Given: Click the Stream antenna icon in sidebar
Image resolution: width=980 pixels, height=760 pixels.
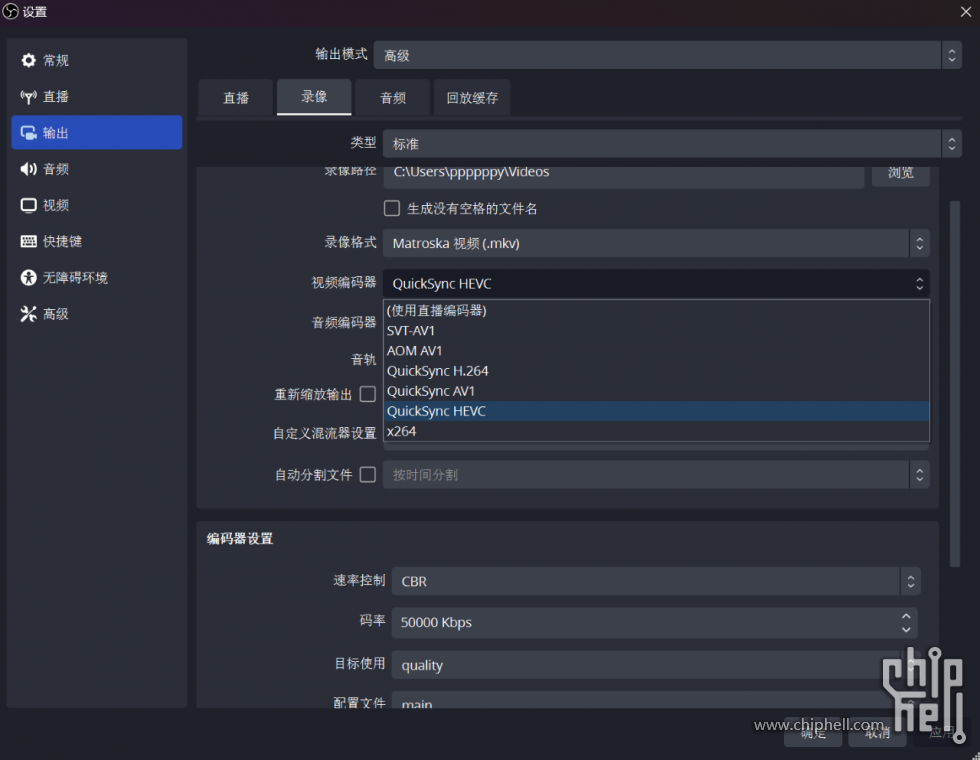Looking at the screenshot, I should (29, 96).
